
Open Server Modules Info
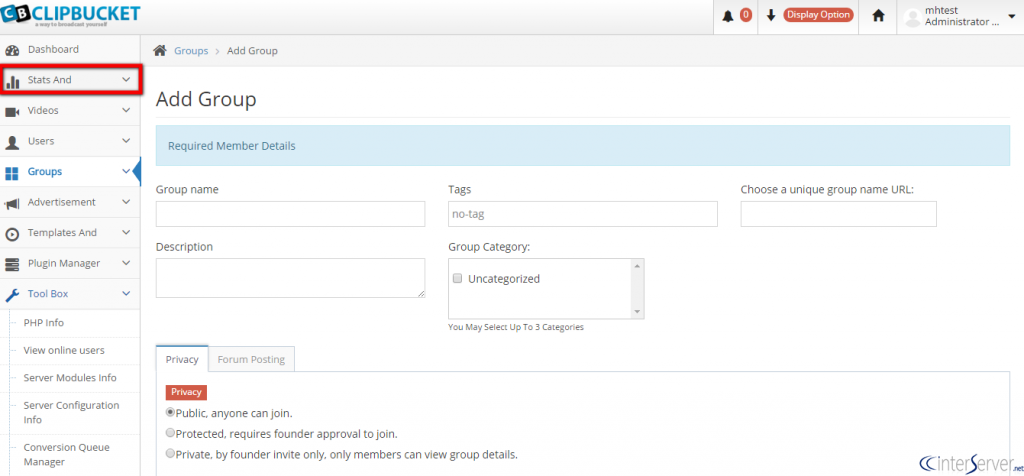click(70, 378)
